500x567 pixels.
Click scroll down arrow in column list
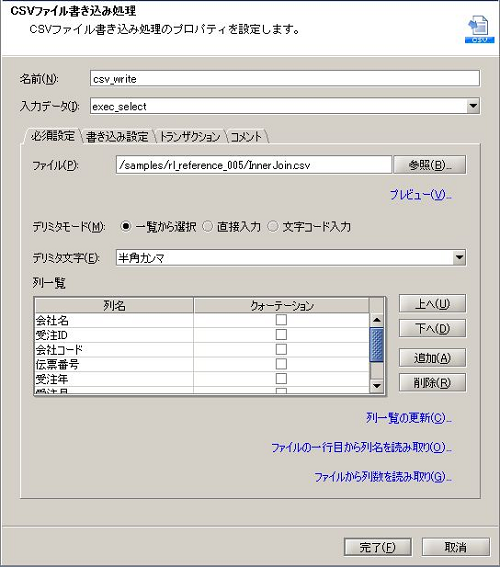[376, 386]
